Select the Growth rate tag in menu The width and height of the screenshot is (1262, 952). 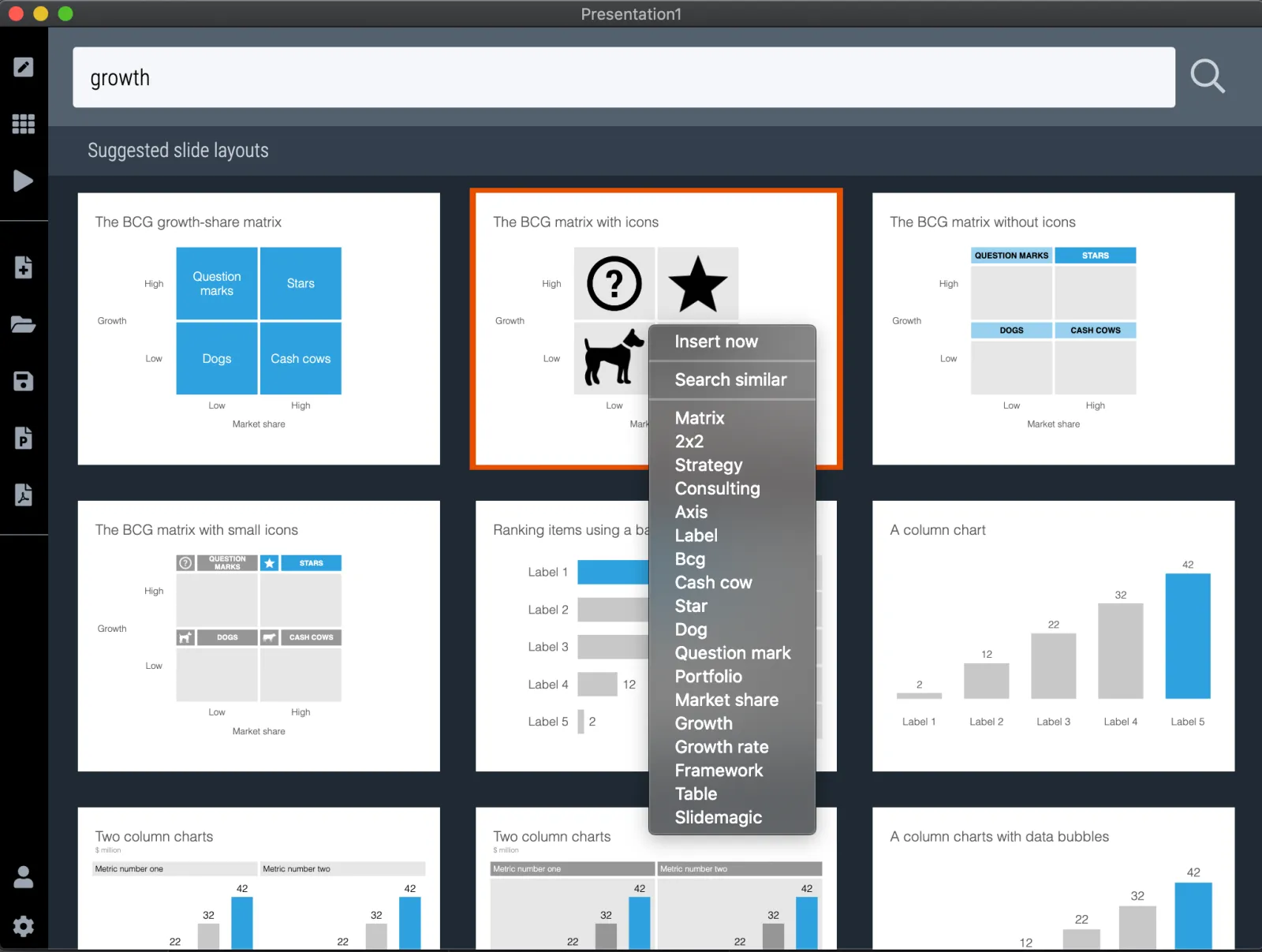(722, 747)
